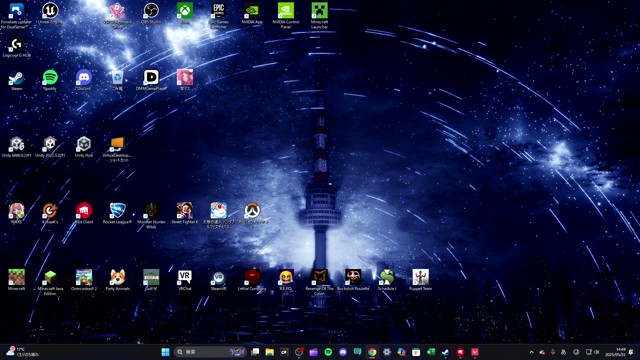640x360 pixels.
Task: Select the OBS Studio shortcut
Action: coord(151,13)
